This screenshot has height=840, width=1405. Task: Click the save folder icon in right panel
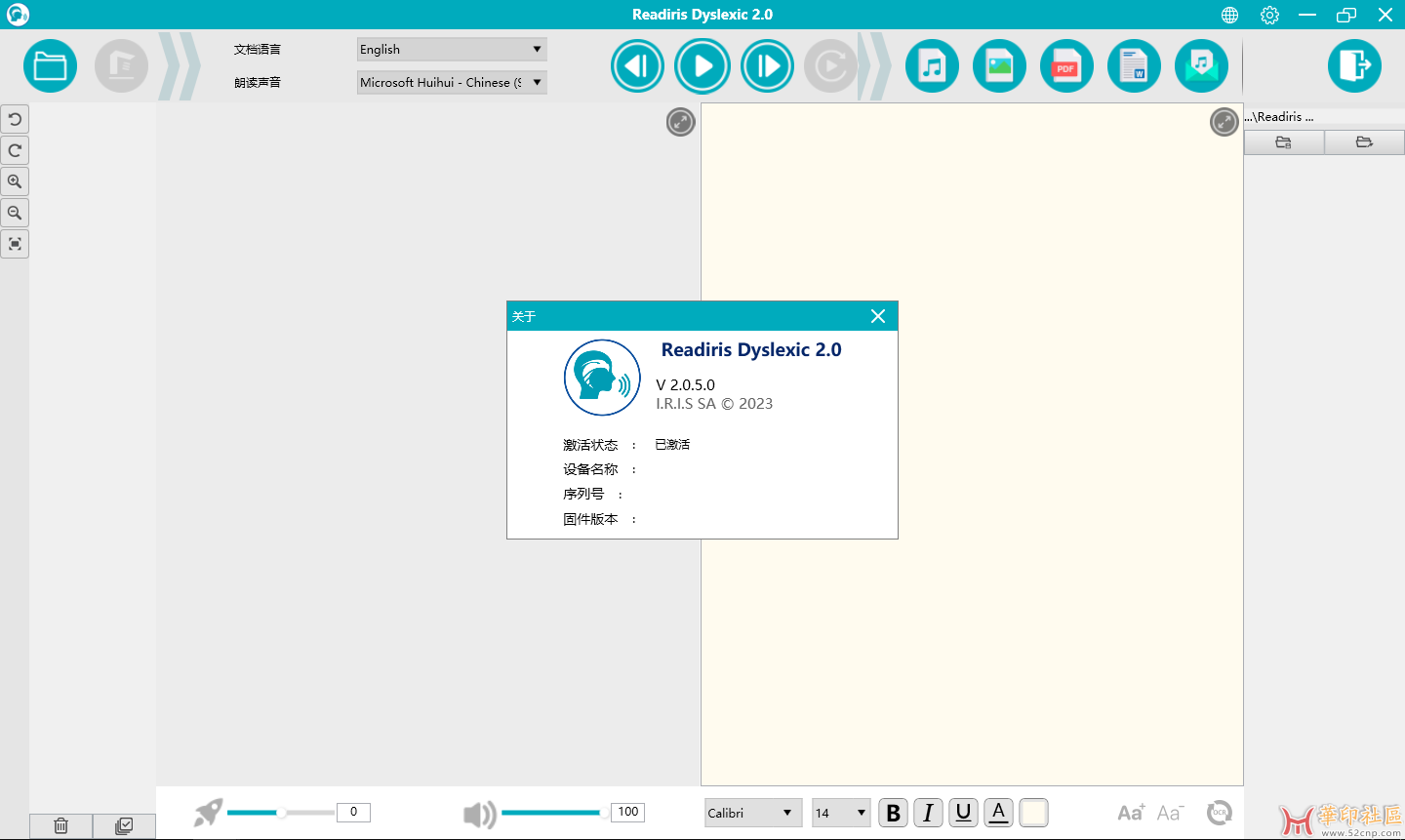pyautogui.click(x=1284, y=142)
